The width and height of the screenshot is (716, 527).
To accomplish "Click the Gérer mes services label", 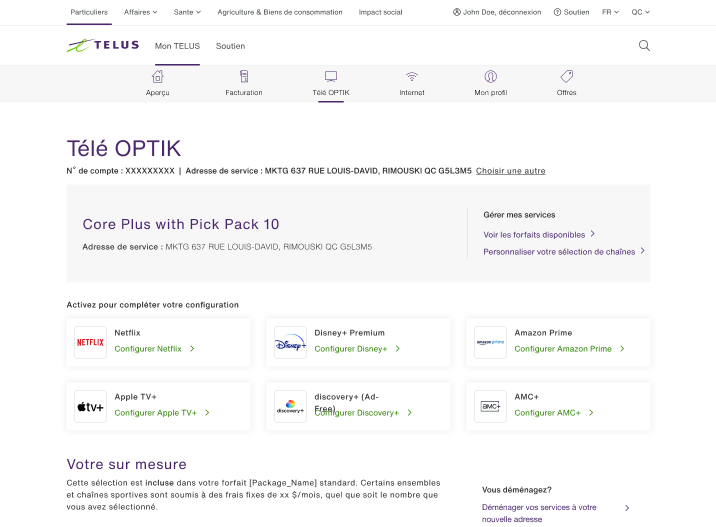I will tap(519, 215).
